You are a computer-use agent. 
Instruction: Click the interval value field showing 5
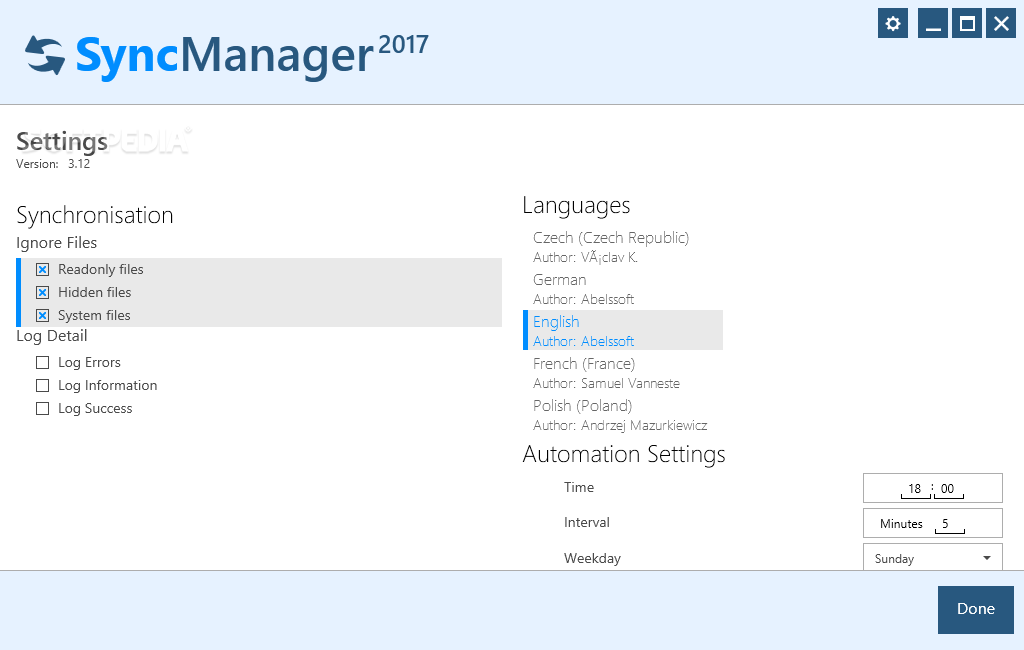[x=950, y=524]
